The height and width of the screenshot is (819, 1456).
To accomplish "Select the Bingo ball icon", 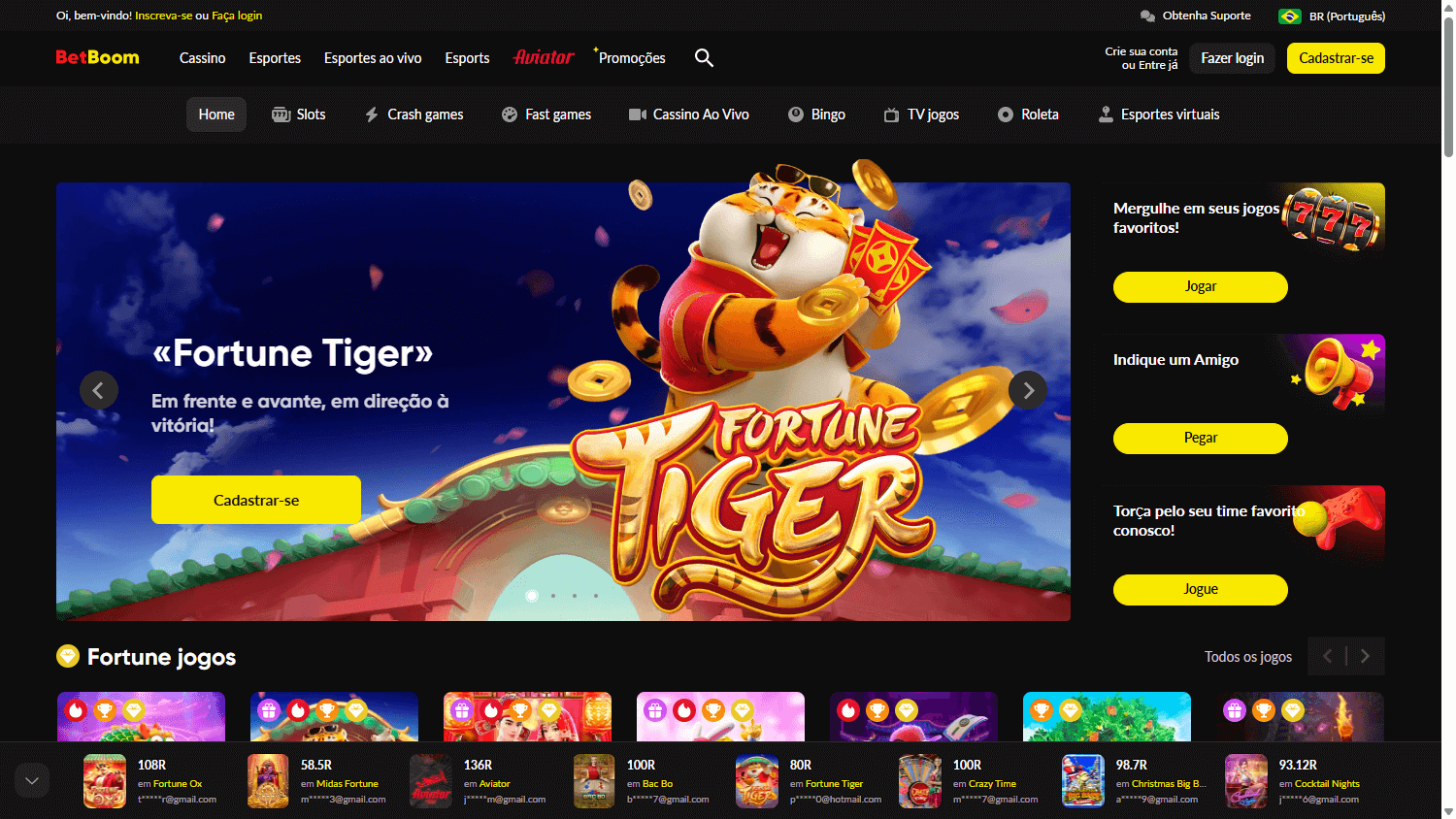I will click(x=795, y=114).
